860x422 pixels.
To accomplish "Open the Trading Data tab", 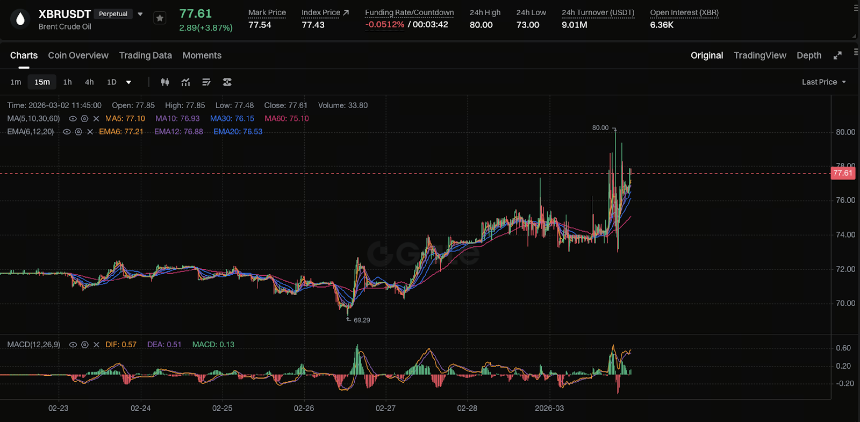I will (x=145, y=55).
